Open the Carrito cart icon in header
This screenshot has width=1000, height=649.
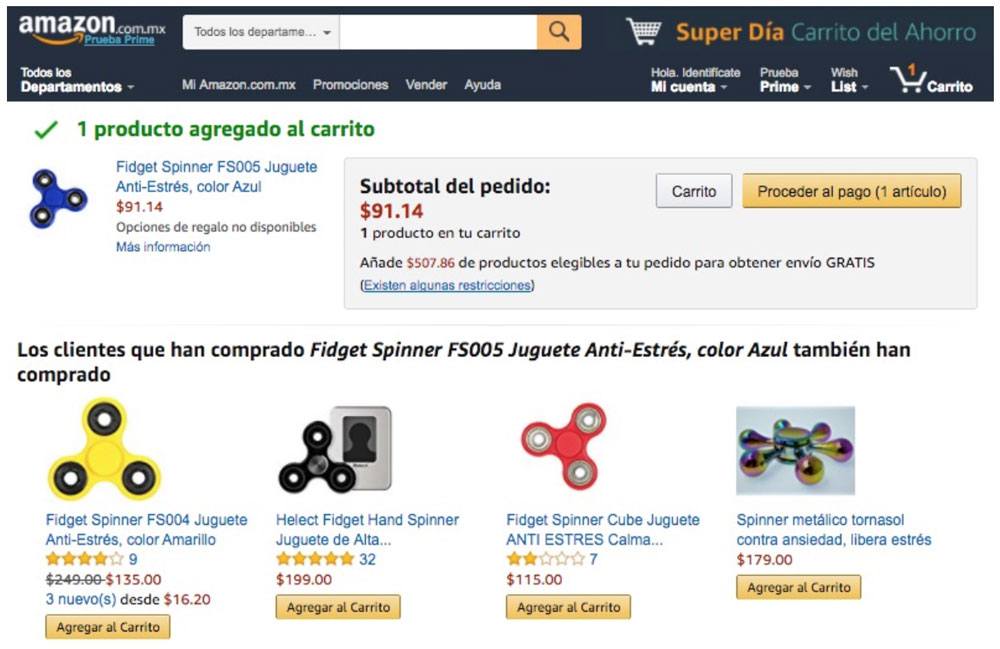934,80
